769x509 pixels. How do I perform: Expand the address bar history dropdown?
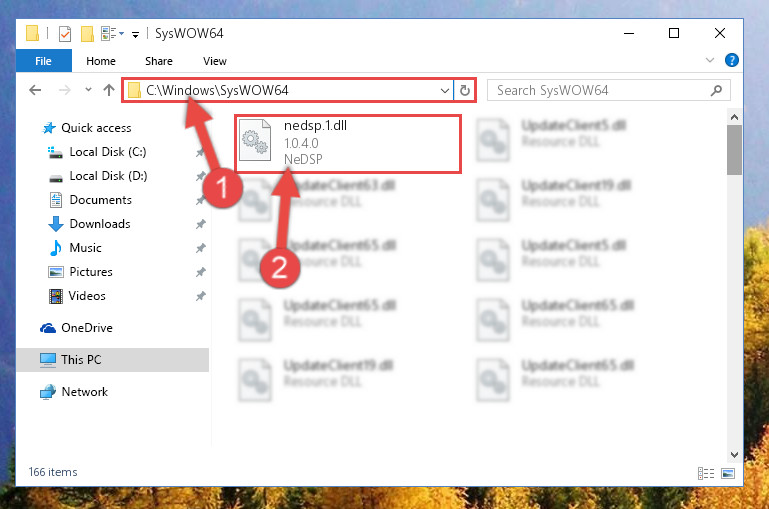445,91
